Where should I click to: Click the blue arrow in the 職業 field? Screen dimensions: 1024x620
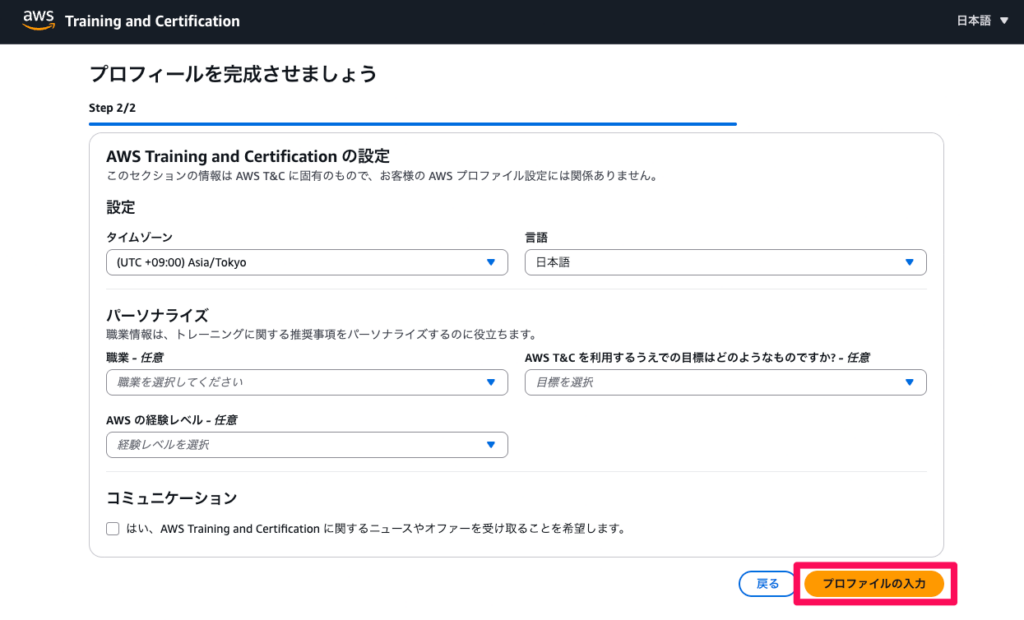click(x=490, y=382)
